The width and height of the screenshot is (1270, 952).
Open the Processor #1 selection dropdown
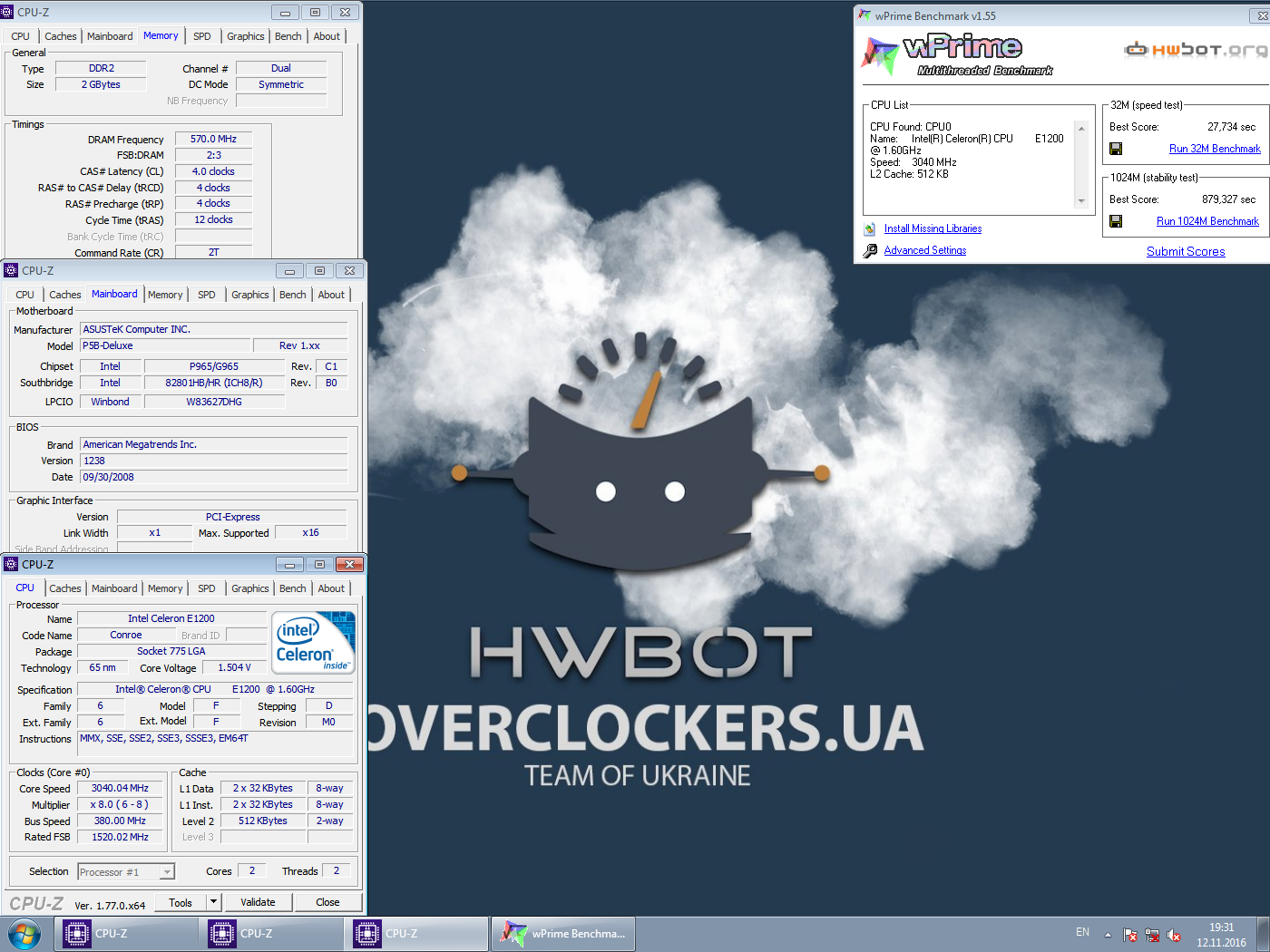[167, 872]
